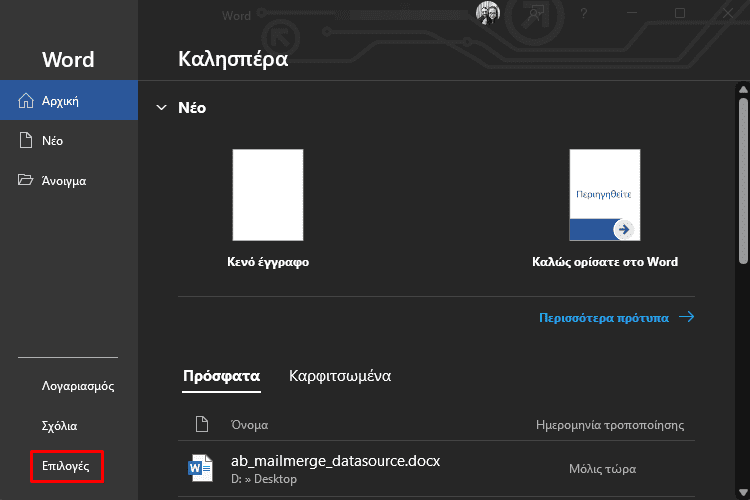This screenshot has width=750, height=500.
Task: Open the Άνοιγμα folder item
Action: 69,181
